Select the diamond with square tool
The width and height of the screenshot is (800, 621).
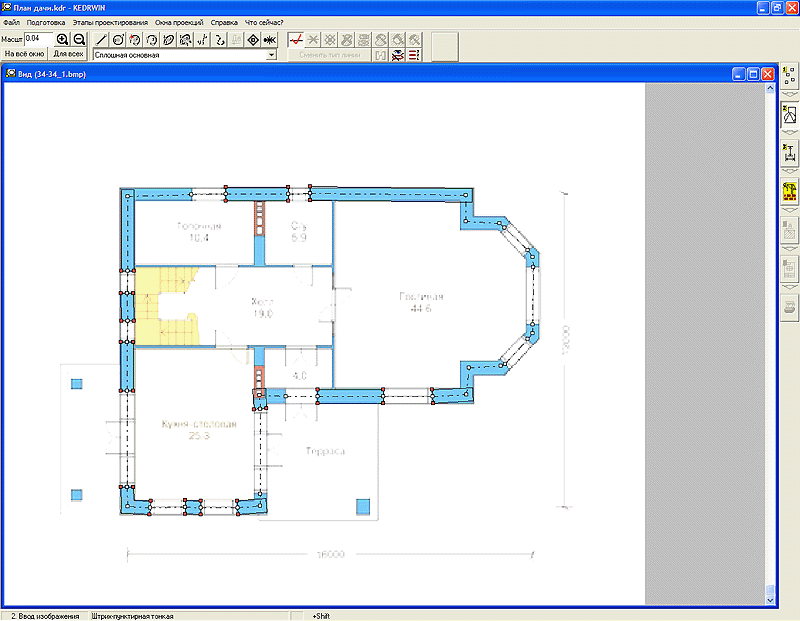pyautogui.click(x=253, y=40)
